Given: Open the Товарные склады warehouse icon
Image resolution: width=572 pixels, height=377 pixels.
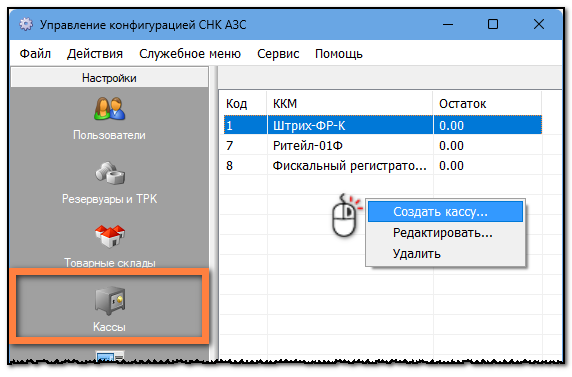Looking at the screenshot, I should pyautogui.click(x=109, y=236).
